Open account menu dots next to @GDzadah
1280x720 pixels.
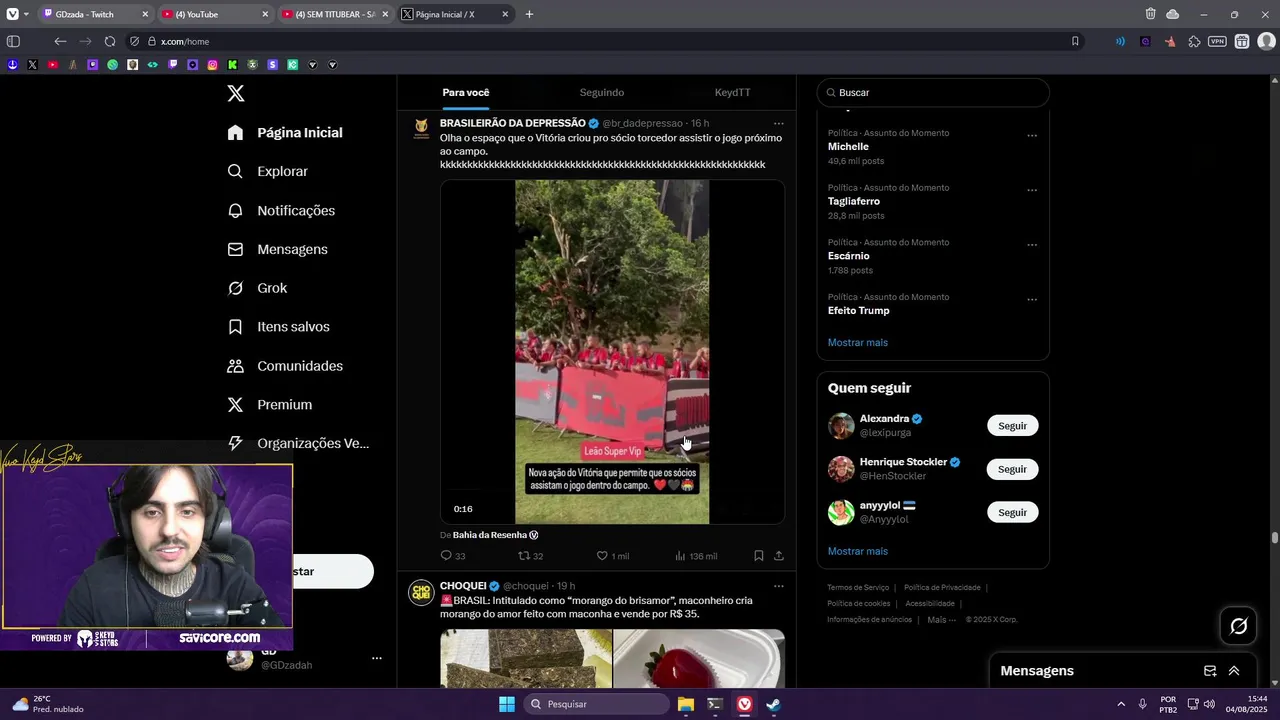pos(377,658)
